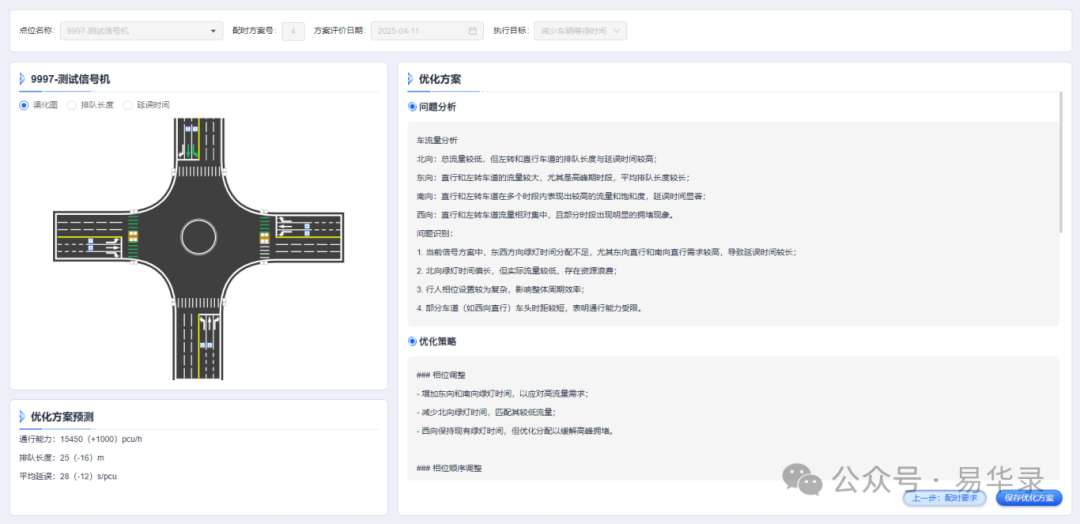
Task: Open the 执行目标 dropdown
Action: [x=580, y=31]
